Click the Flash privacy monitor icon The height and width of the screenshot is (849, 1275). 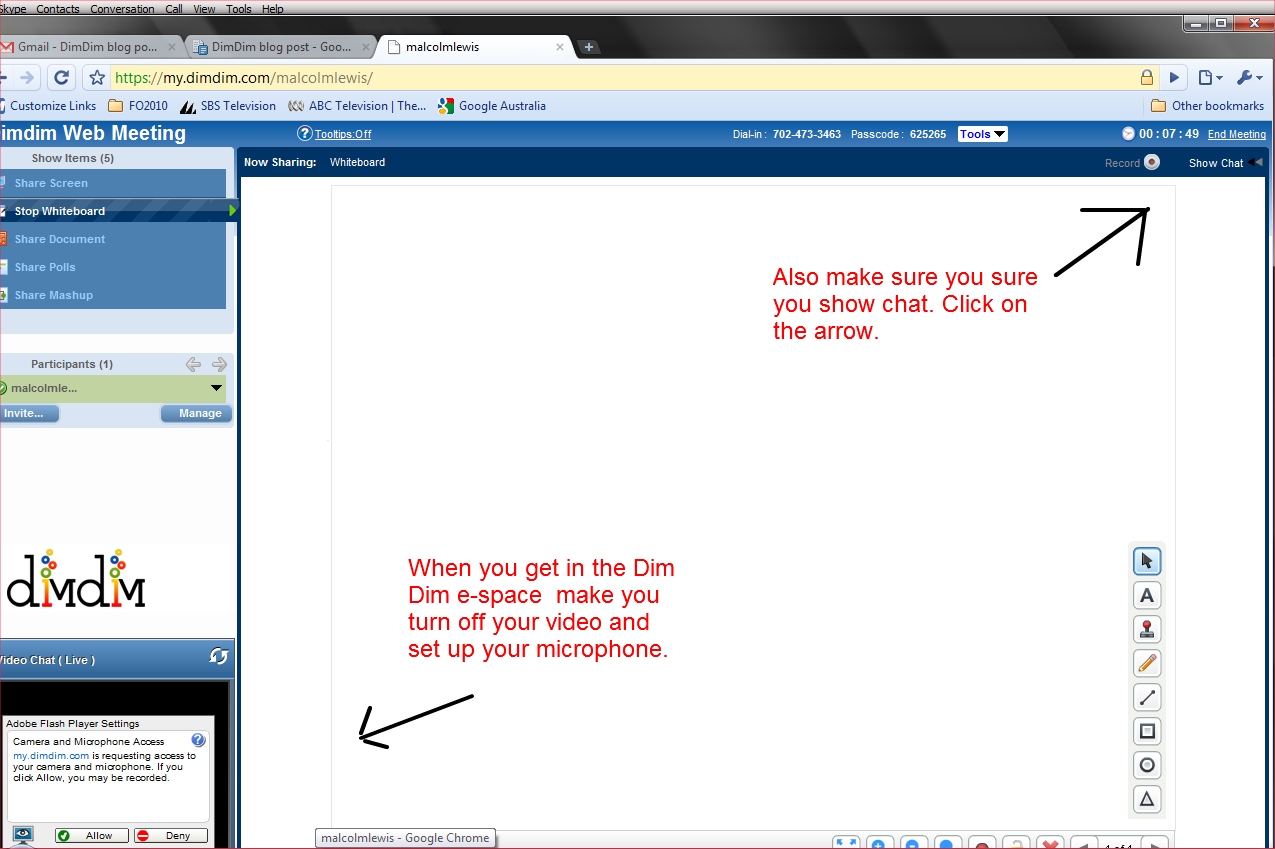coord(22,835)
